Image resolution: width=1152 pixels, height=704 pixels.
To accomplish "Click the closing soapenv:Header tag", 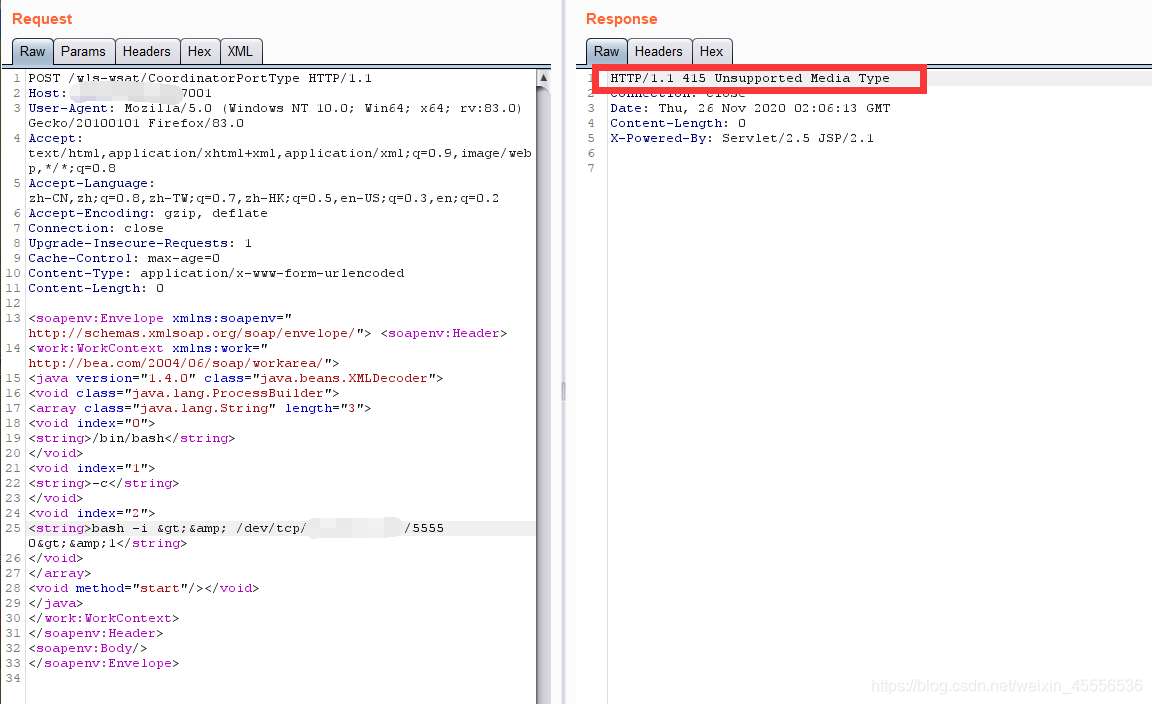I will (96, 633).
